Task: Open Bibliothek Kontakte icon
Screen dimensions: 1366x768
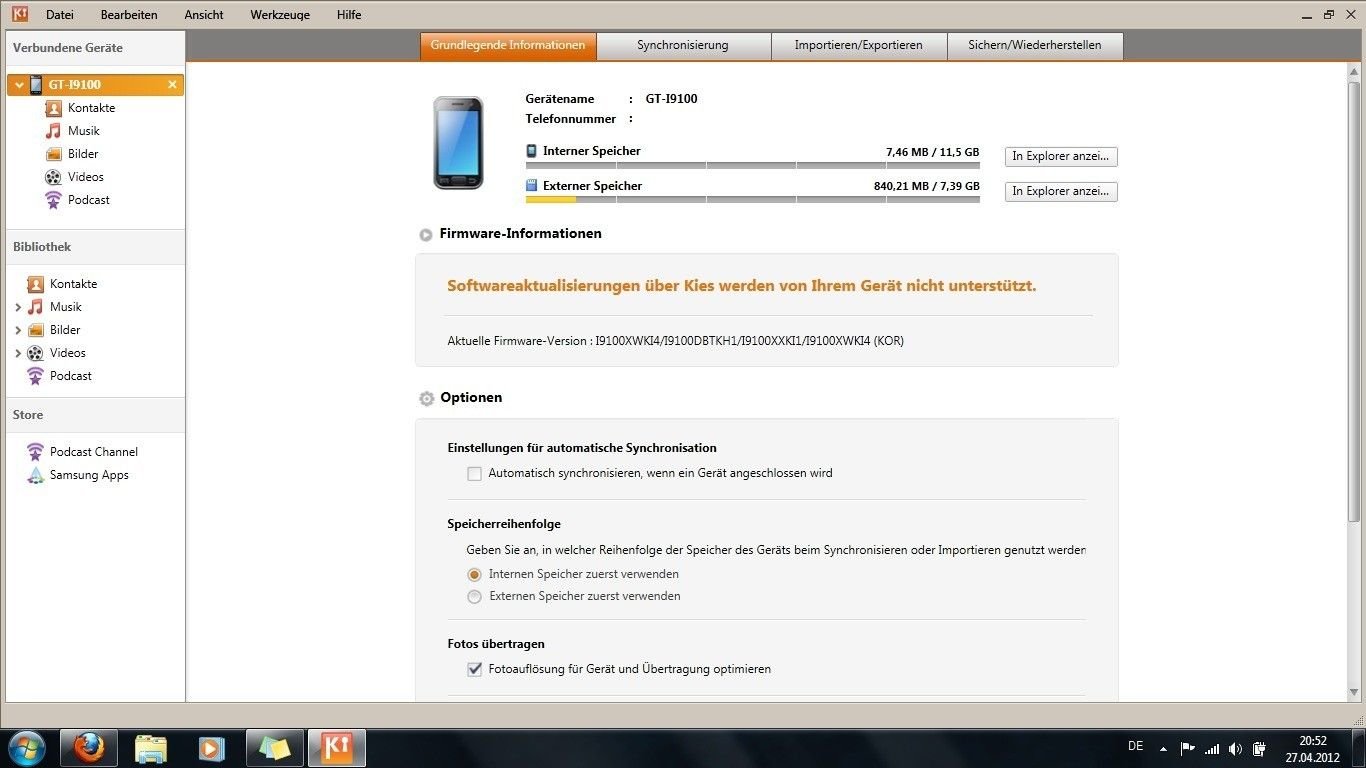Action: tap(36, 284)
